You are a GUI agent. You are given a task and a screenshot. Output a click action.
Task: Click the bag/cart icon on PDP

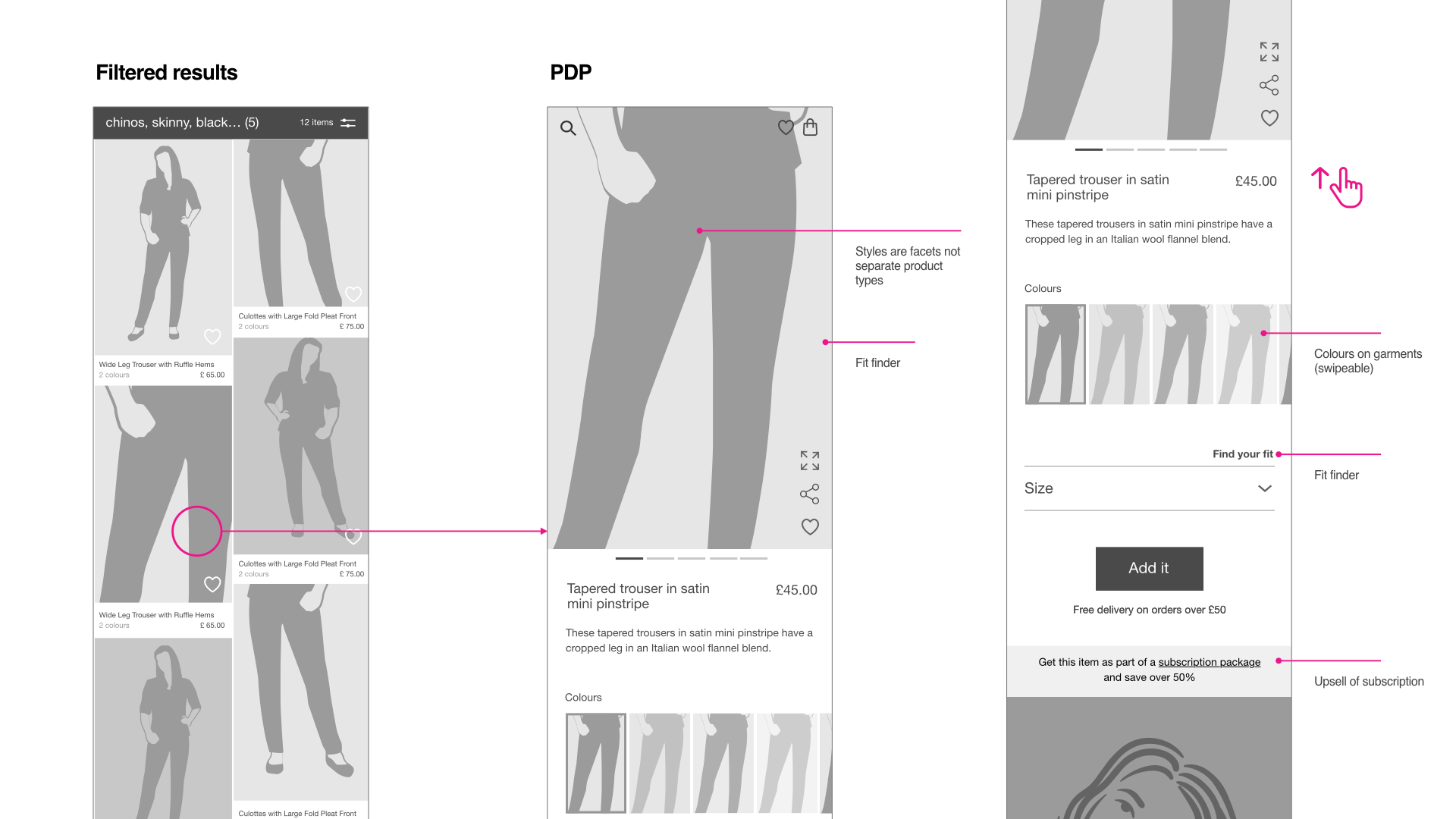810,128
